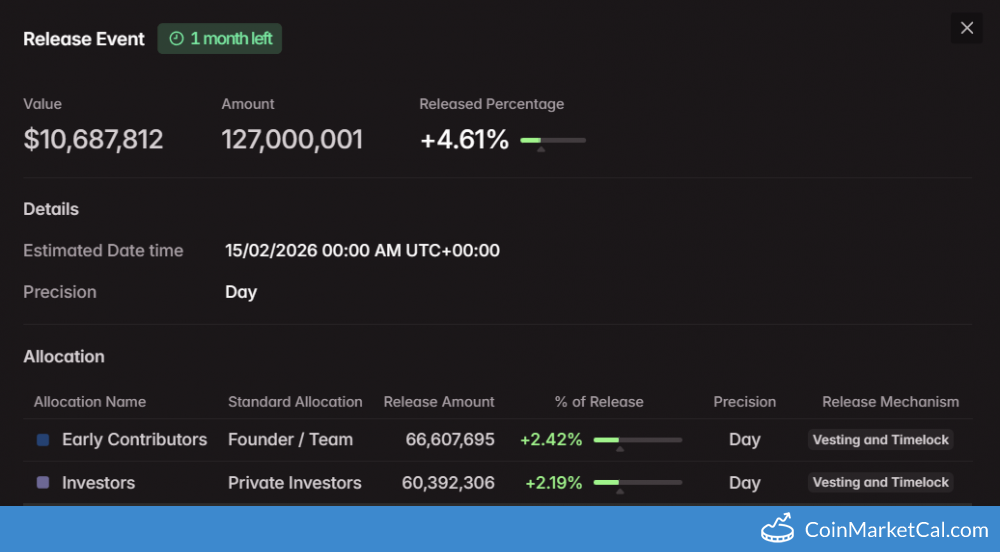Click the Investors purple color square
1000x552 pixels.
pos(43,483)
